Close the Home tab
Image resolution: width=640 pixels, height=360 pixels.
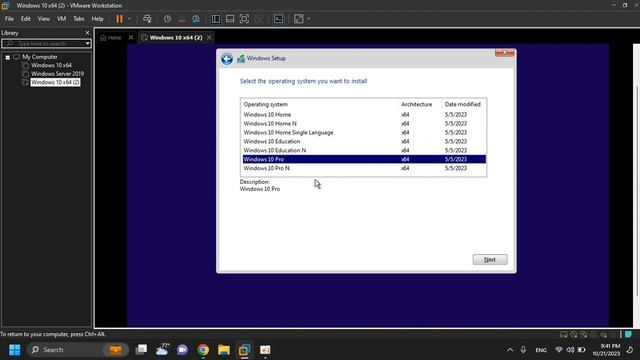click(131, 38)
